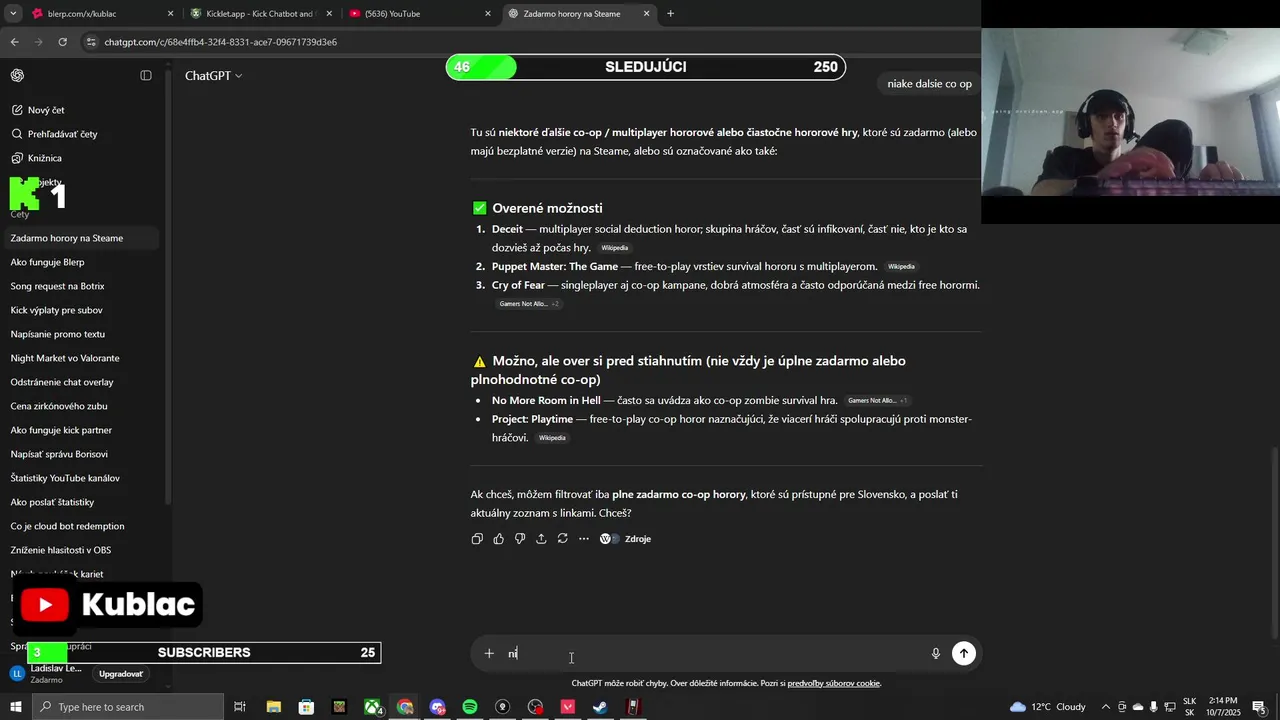Open the predvoľby súborov cookie link
Image resolution: width=1280 pixels, height=720 pixels.
[834, 684]
